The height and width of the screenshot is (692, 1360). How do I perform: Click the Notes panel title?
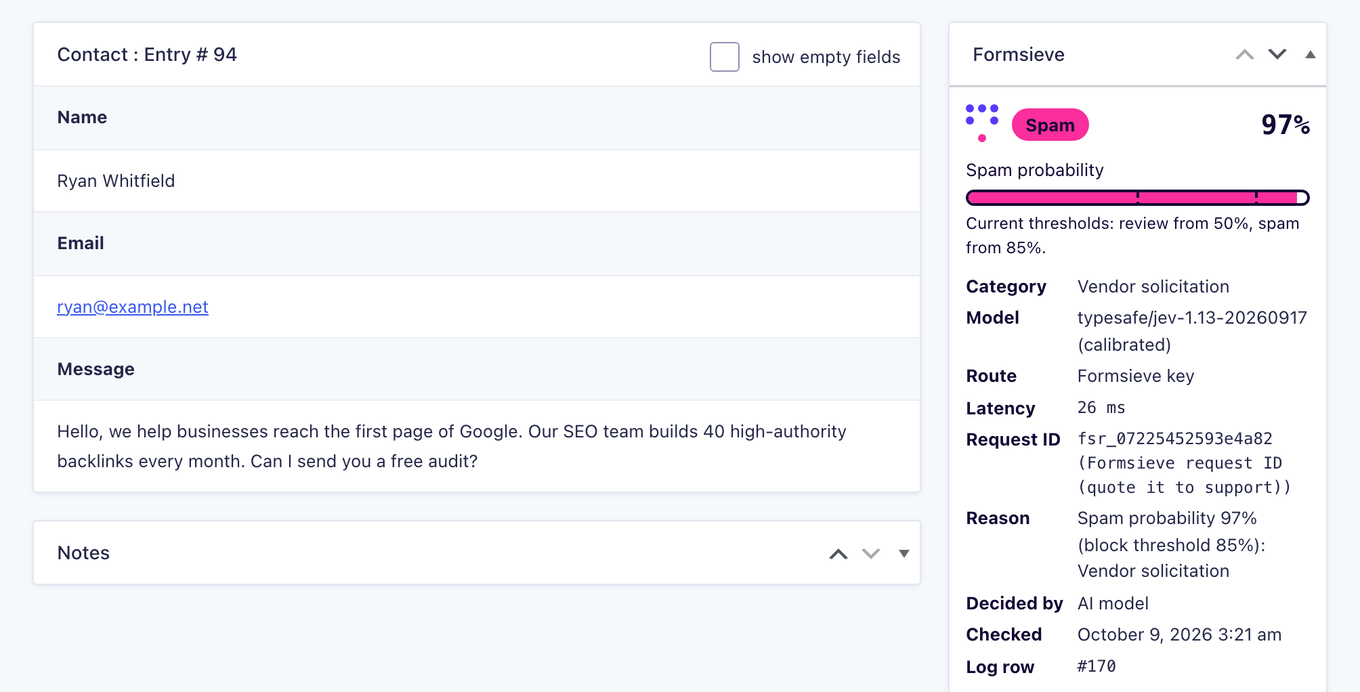[x=84, y=553]
